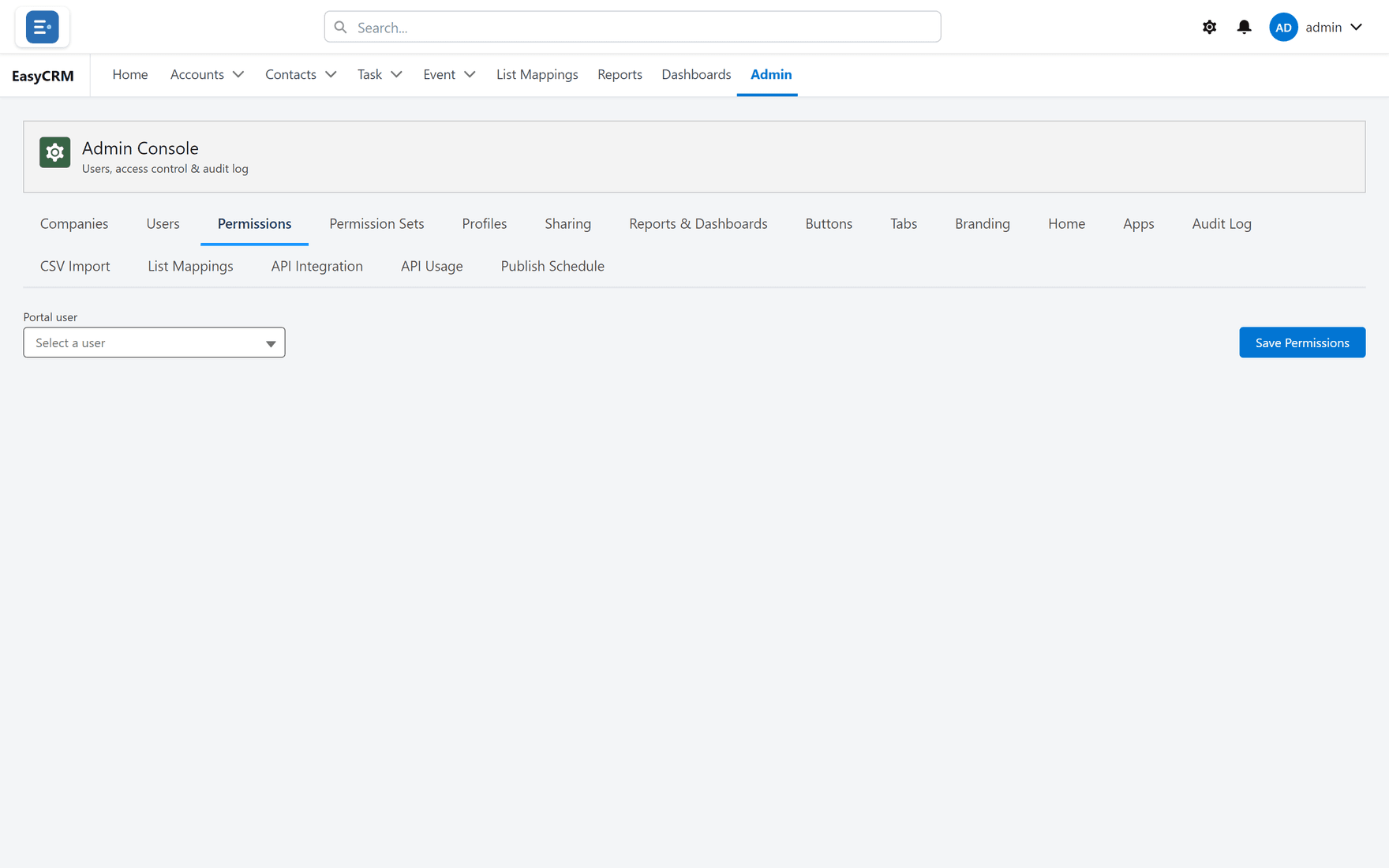
Task: Open Reports in the top navigation
Action: [x=620, y=74]
